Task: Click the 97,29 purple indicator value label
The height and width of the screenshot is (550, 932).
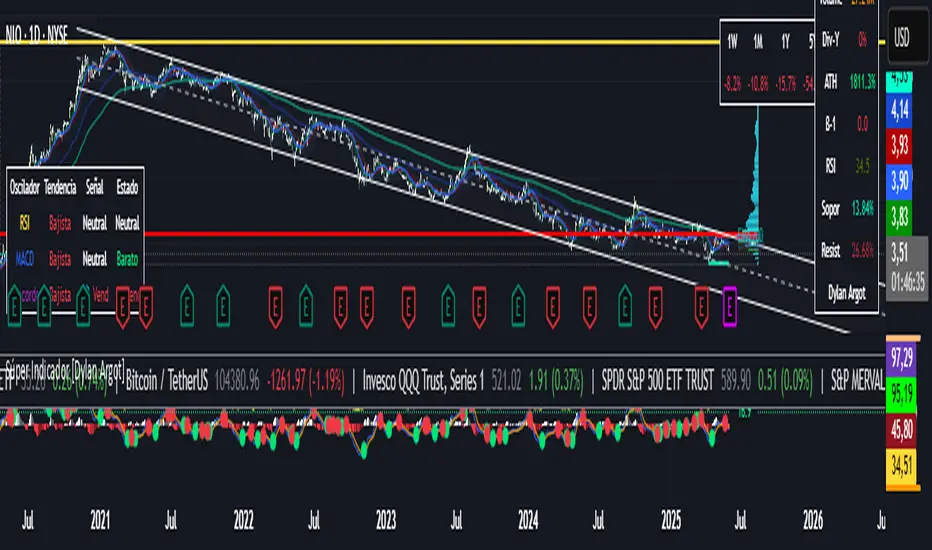Action: pos(902,359)
